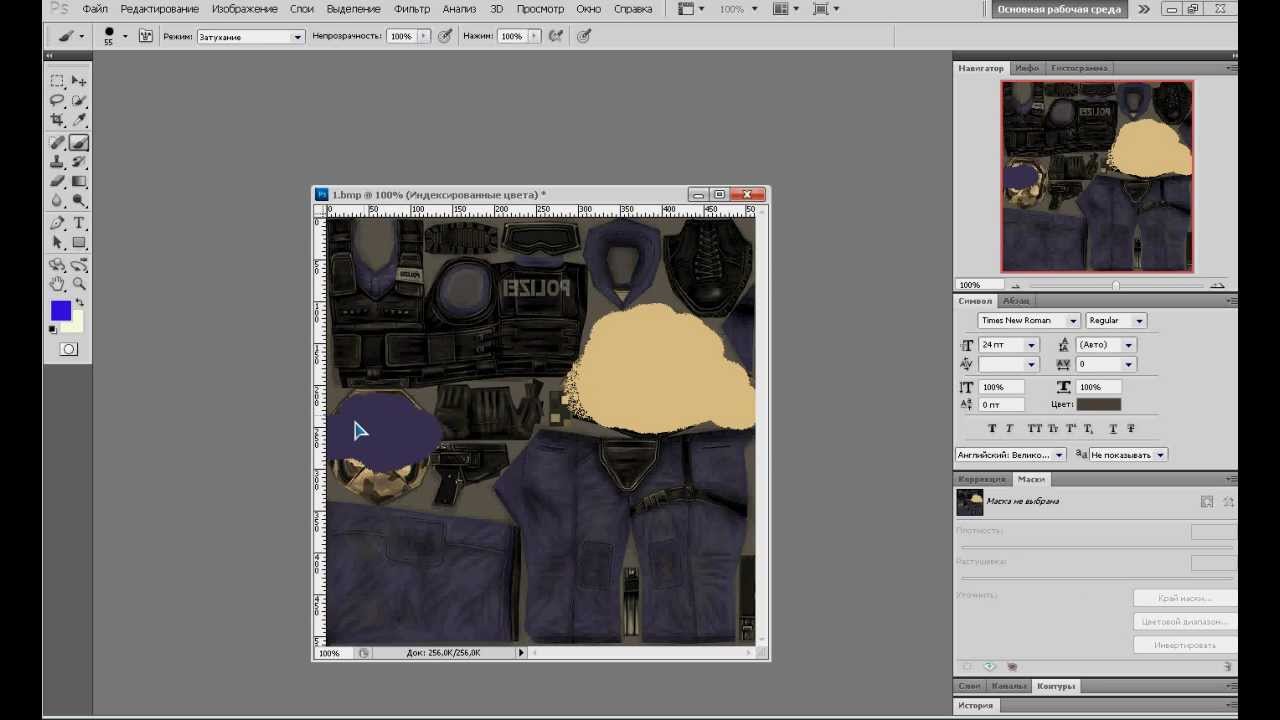Toggle tablet pressure for opacity

[x=445, y=36]
